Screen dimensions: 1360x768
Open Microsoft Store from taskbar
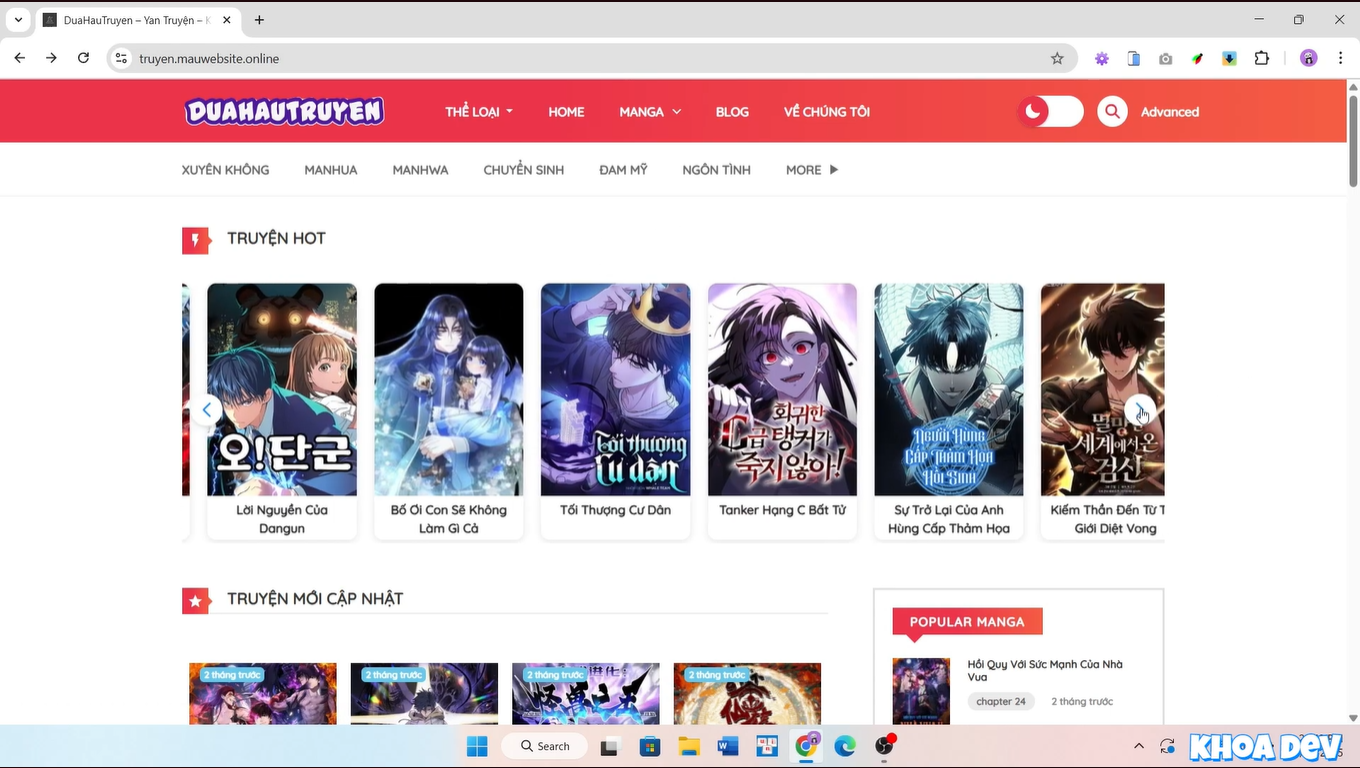tap(650, 746)
